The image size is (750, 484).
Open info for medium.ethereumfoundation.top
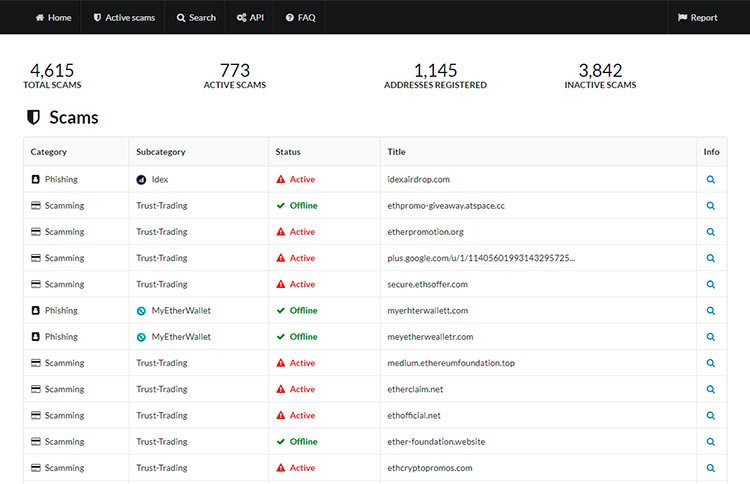(711, 363)
